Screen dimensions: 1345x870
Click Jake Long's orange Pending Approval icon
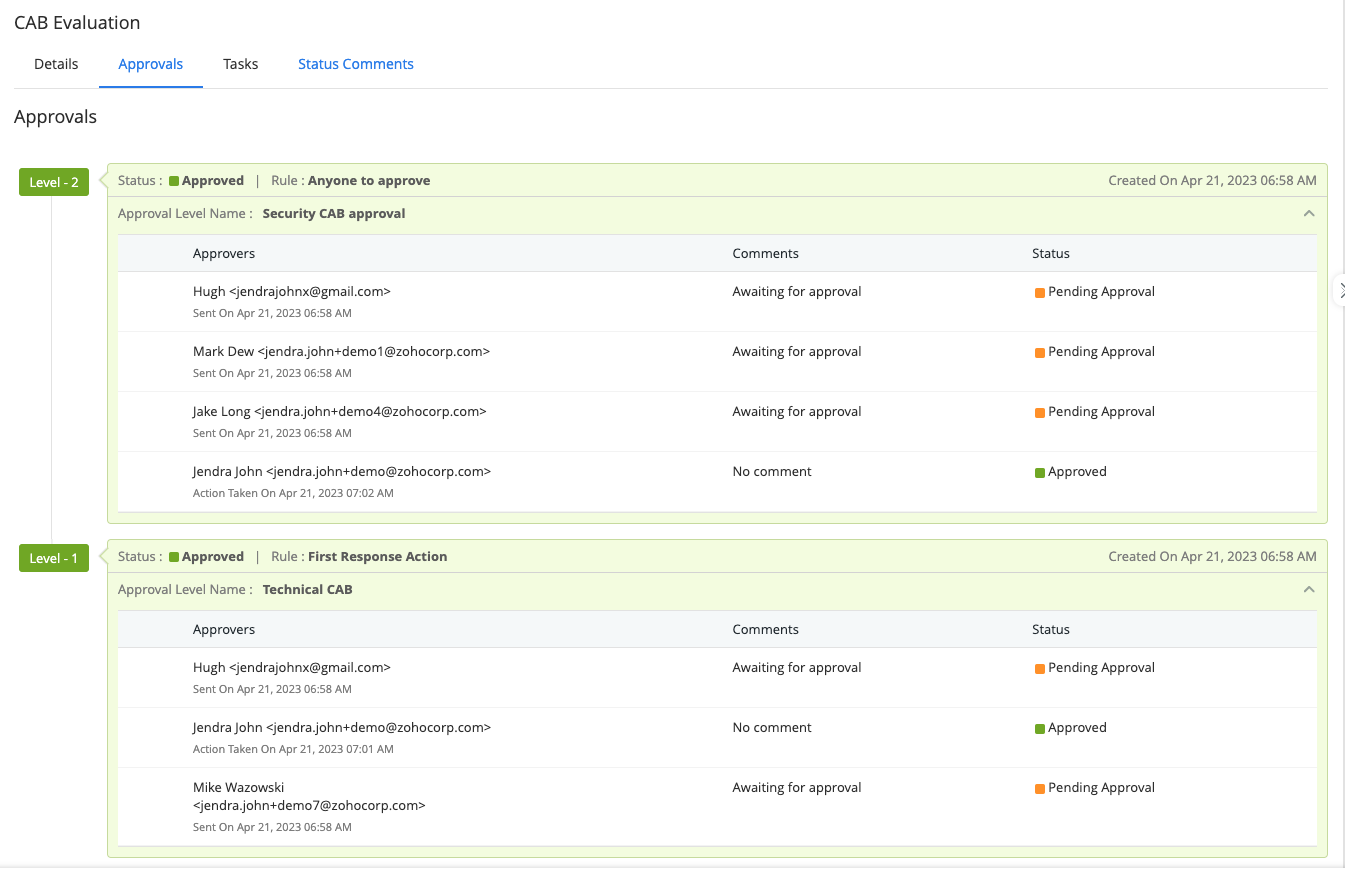(1040, 412)
